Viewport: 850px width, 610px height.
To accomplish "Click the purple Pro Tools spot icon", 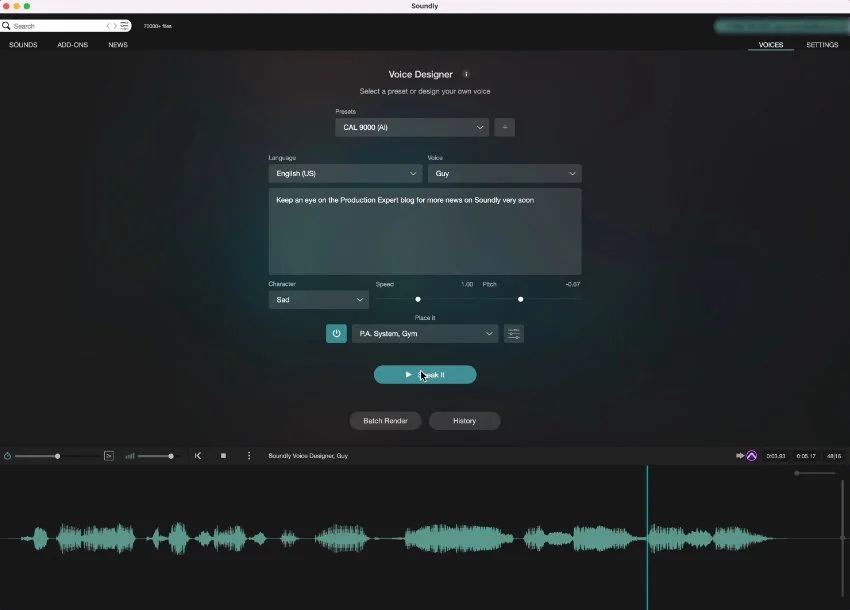I will [x=750, y=455].
